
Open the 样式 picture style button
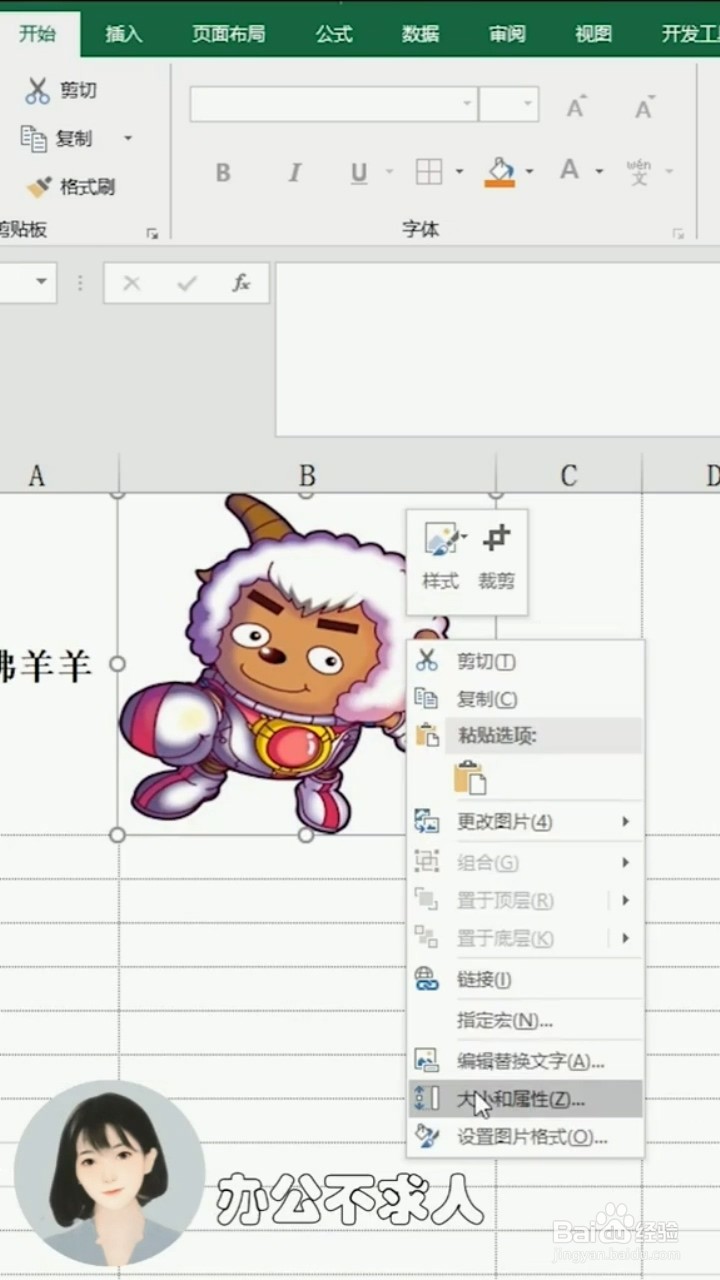click(440, 558)
